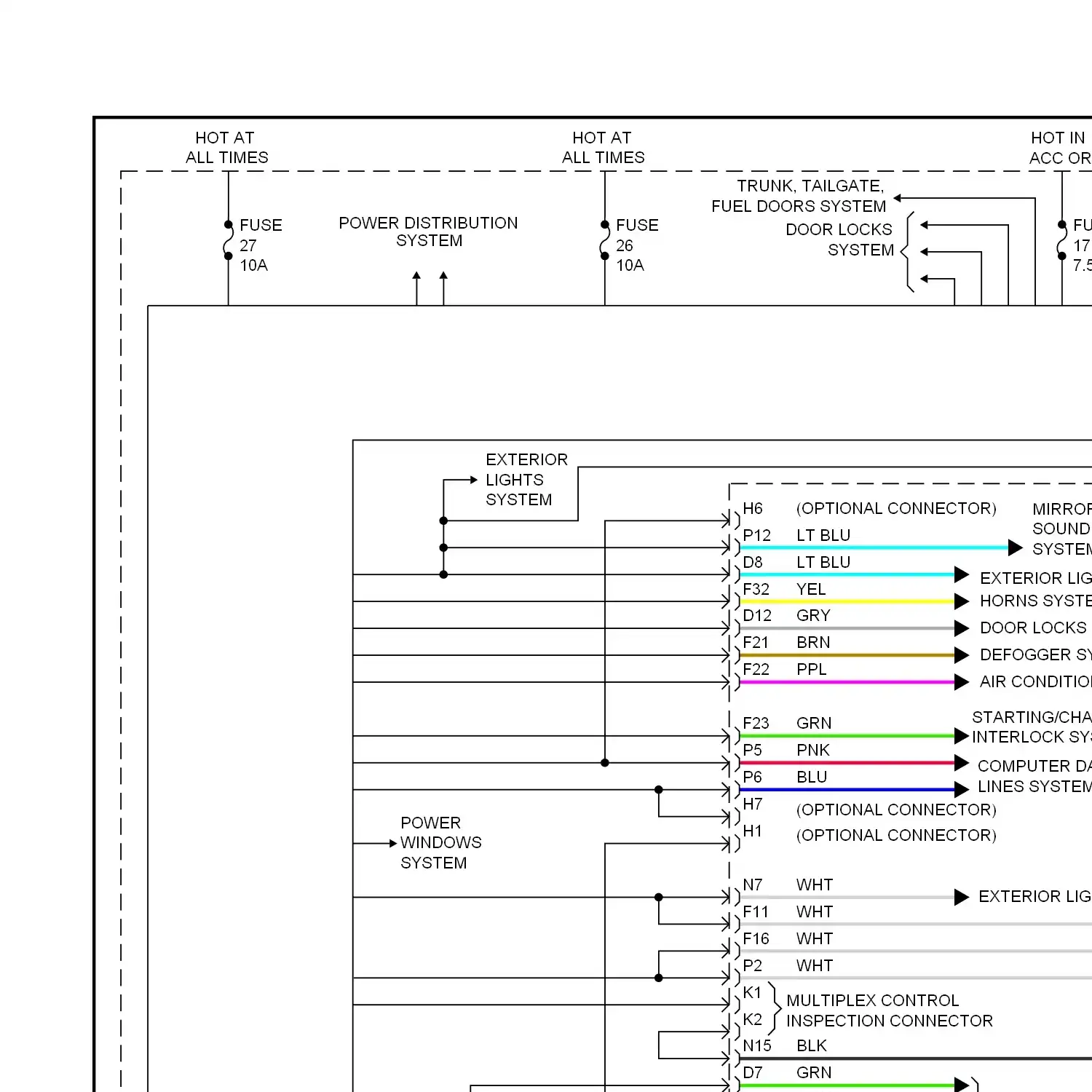The height and width of the screenshot is (1092, 1092).
Task: Click the red P5 wire line
Action: tap(847, 763)
